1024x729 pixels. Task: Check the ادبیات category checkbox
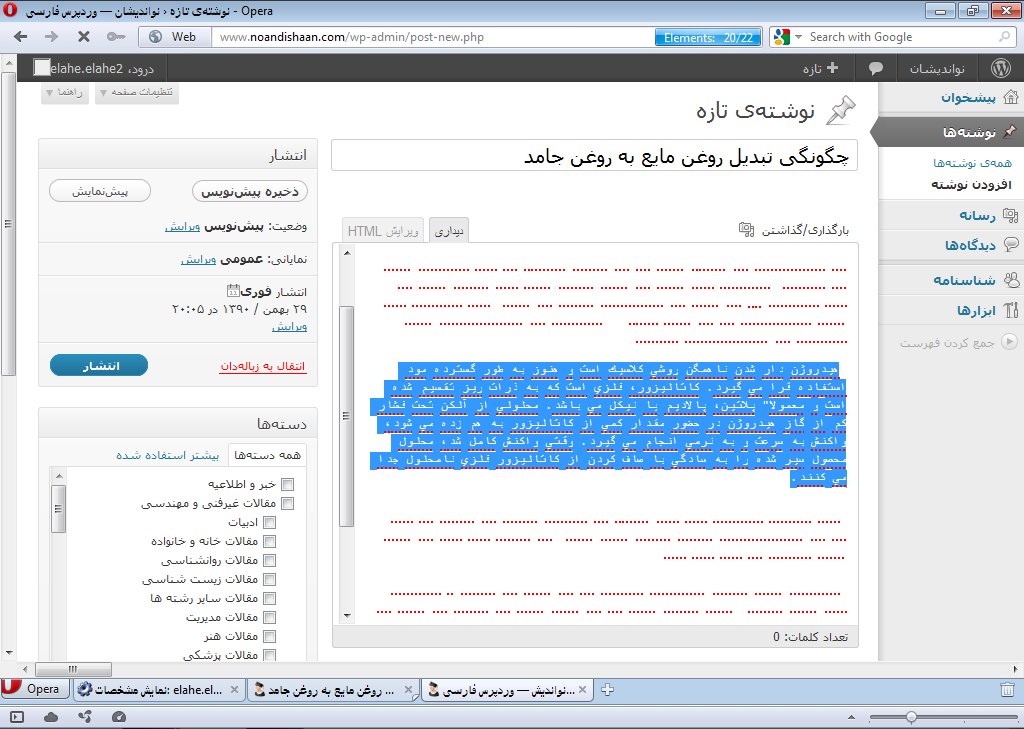coord(269,522)
